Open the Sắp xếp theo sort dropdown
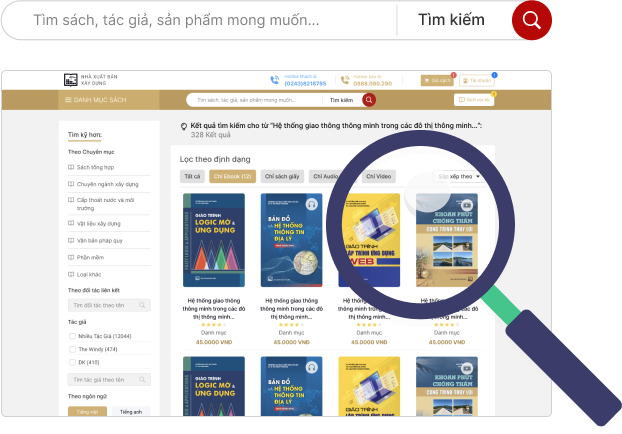622x434 pixels. tap(459, 177)
